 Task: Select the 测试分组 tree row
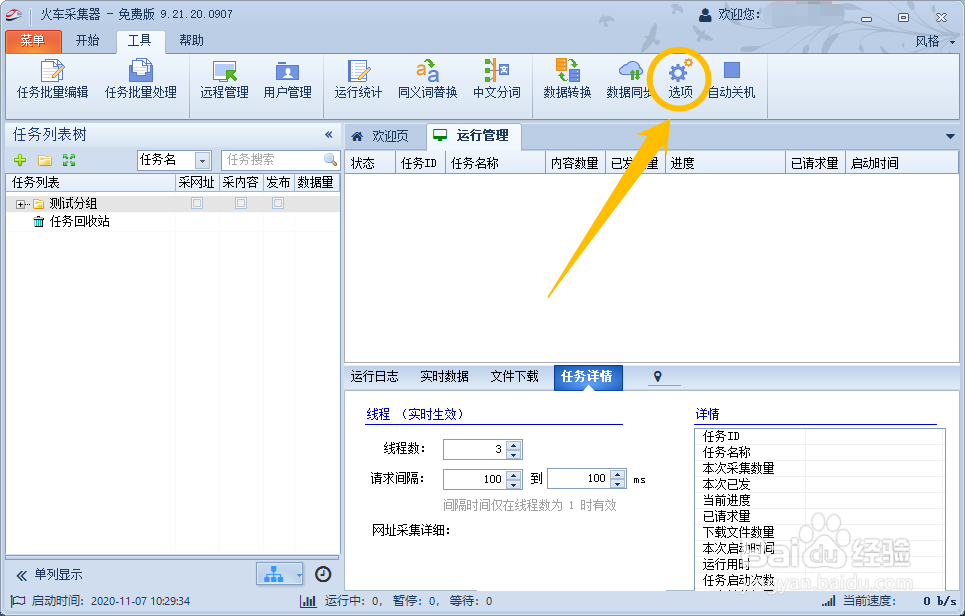click(x=172, y=204)
